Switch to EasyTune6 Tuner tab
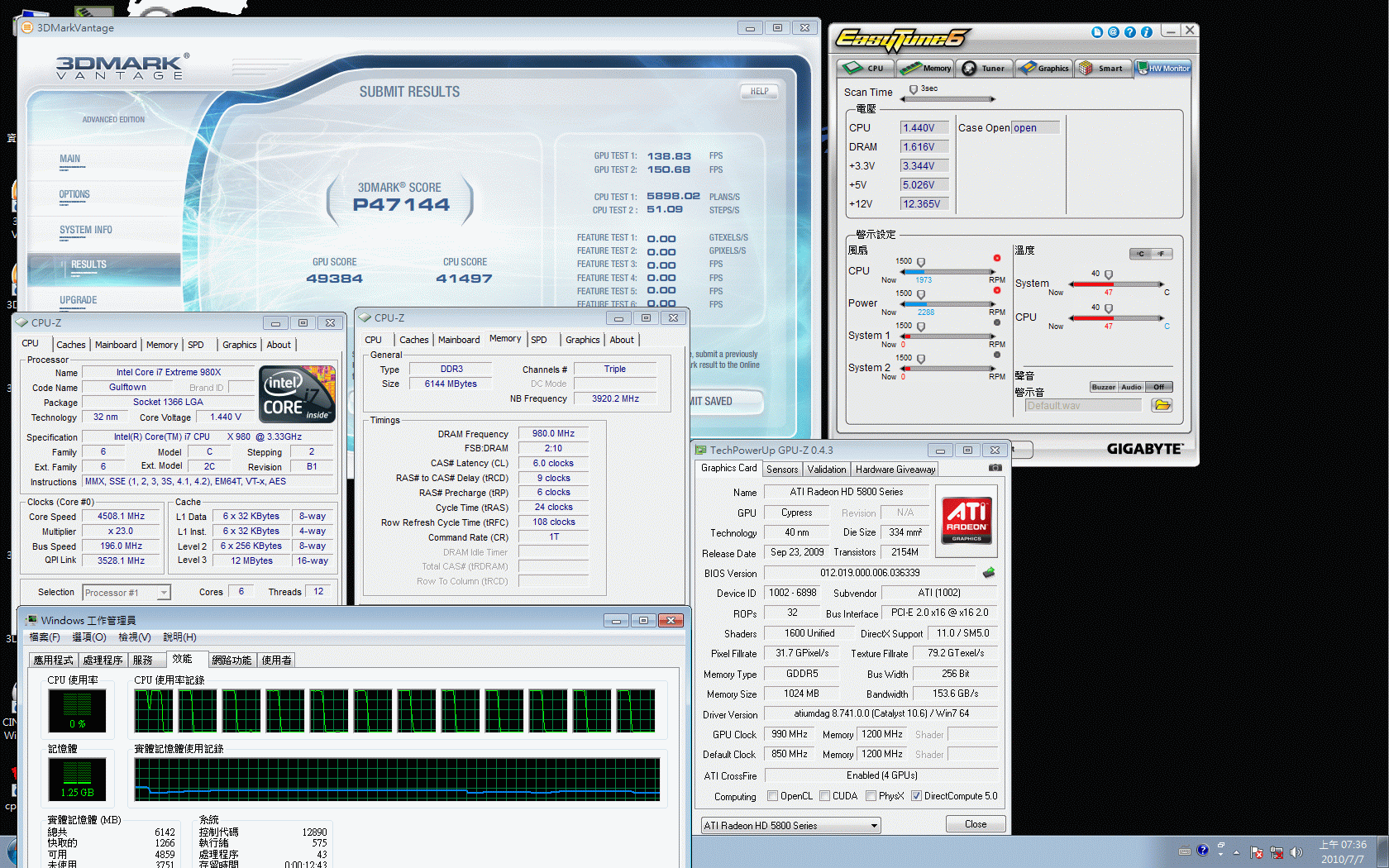 (x=984, y=69)
